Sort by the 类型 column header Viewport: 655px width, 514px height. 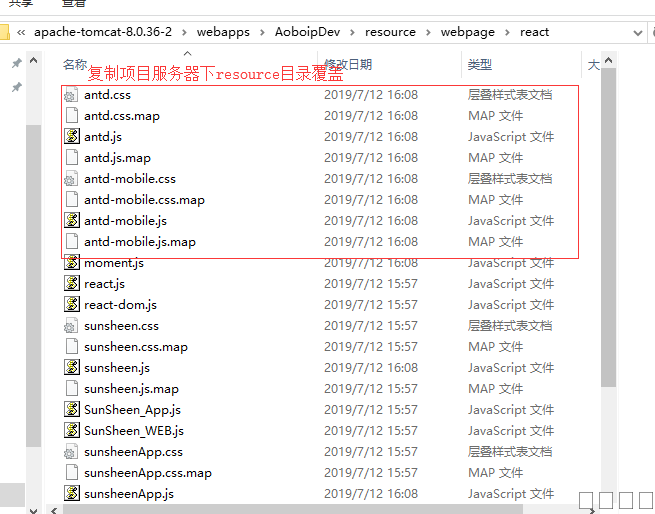click(480, 65)
